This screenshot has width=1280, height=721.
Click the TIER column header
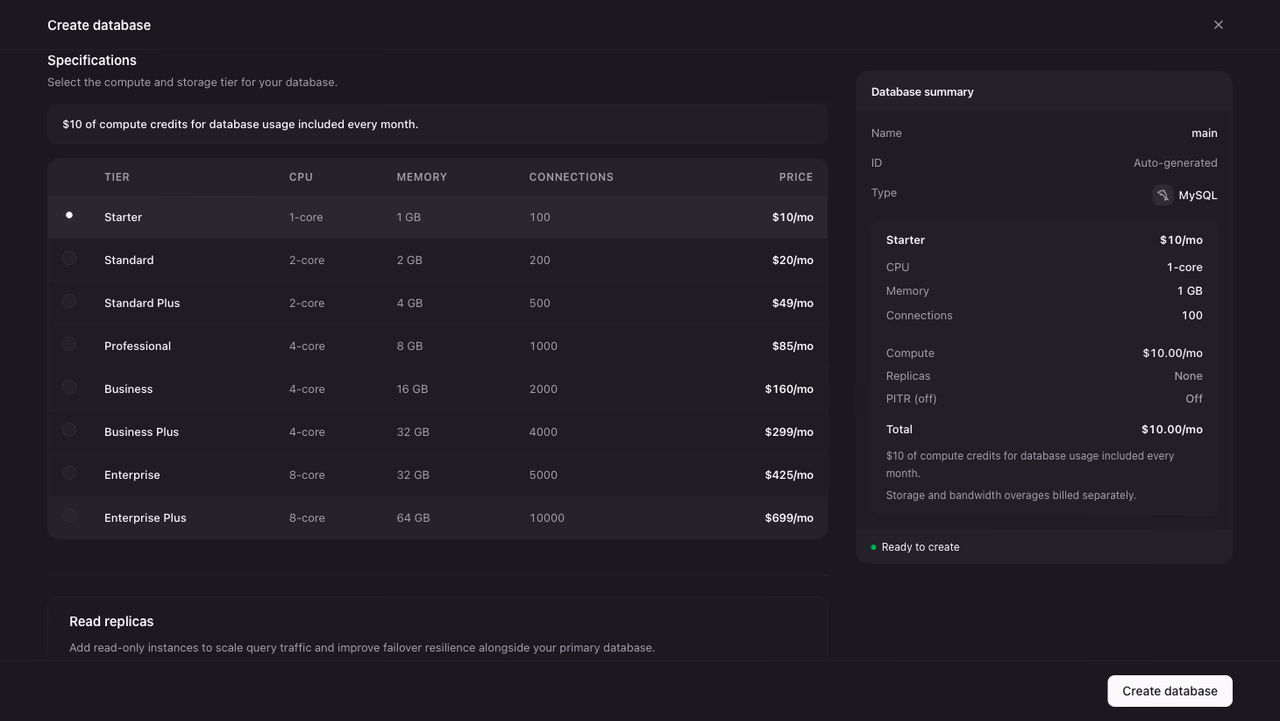coord(117,177)
